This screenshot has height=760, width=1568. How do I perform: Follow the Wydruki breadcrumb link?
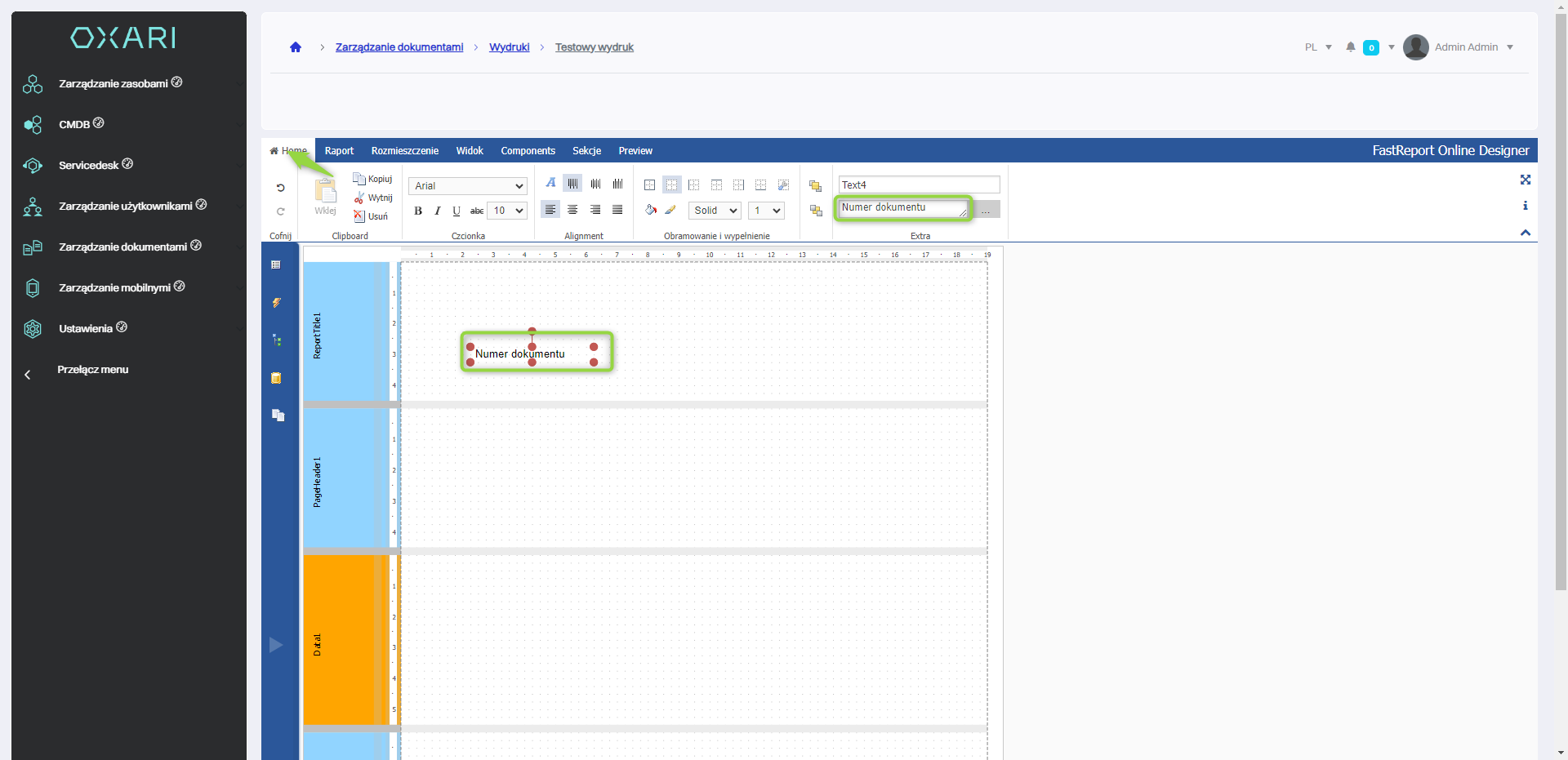point(509,47)
